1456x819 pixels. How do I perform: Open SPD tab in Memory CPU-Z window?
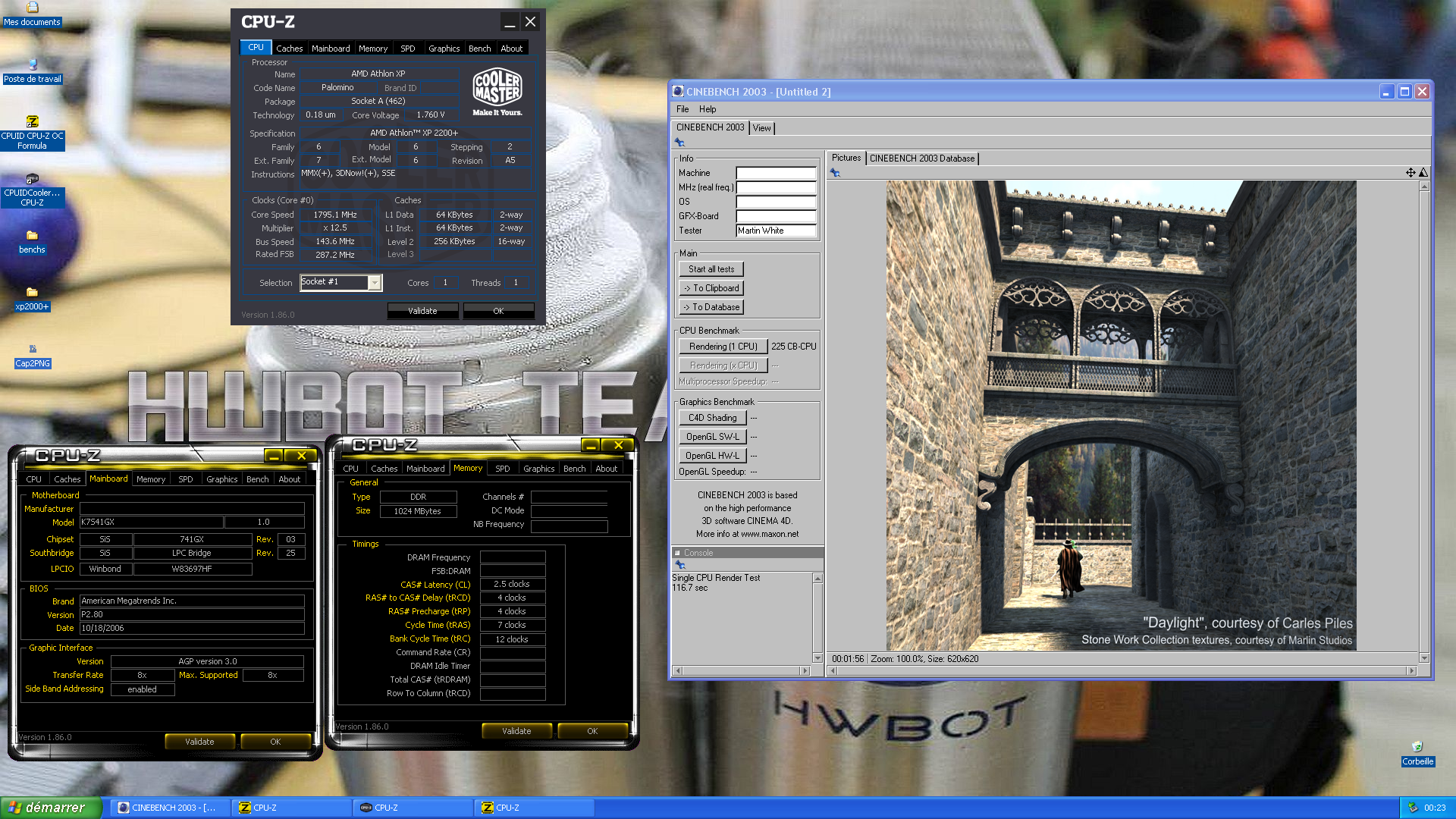pos(502,469)
